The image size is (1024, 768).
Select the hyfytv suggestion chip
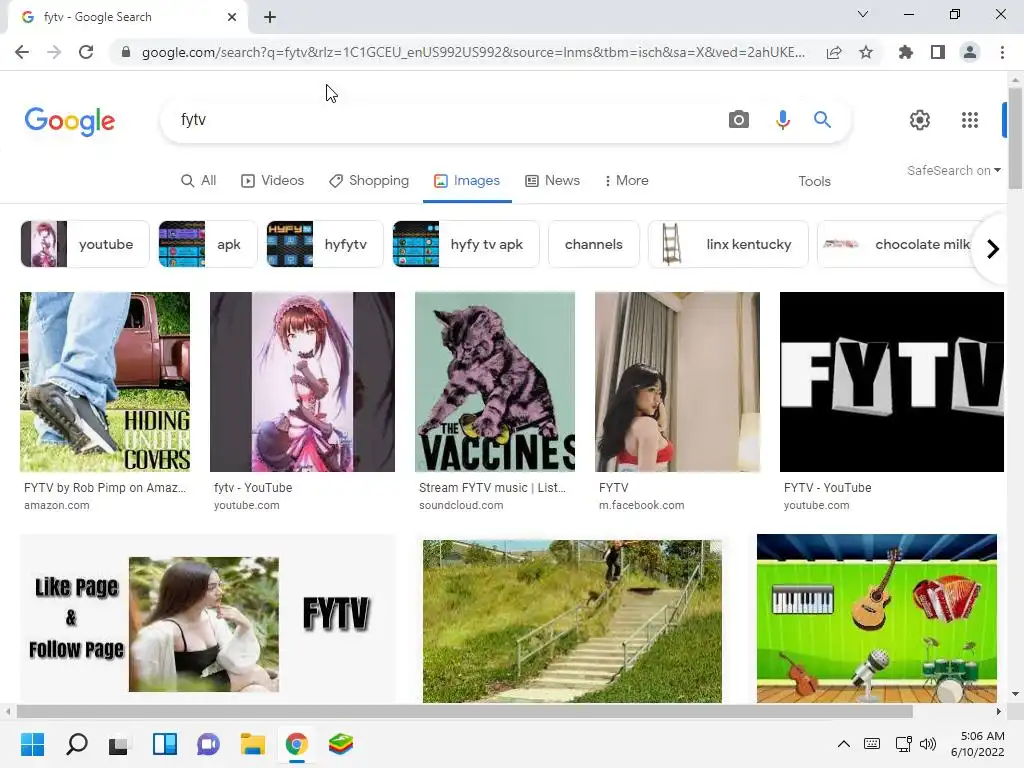[x=325, y=244]
